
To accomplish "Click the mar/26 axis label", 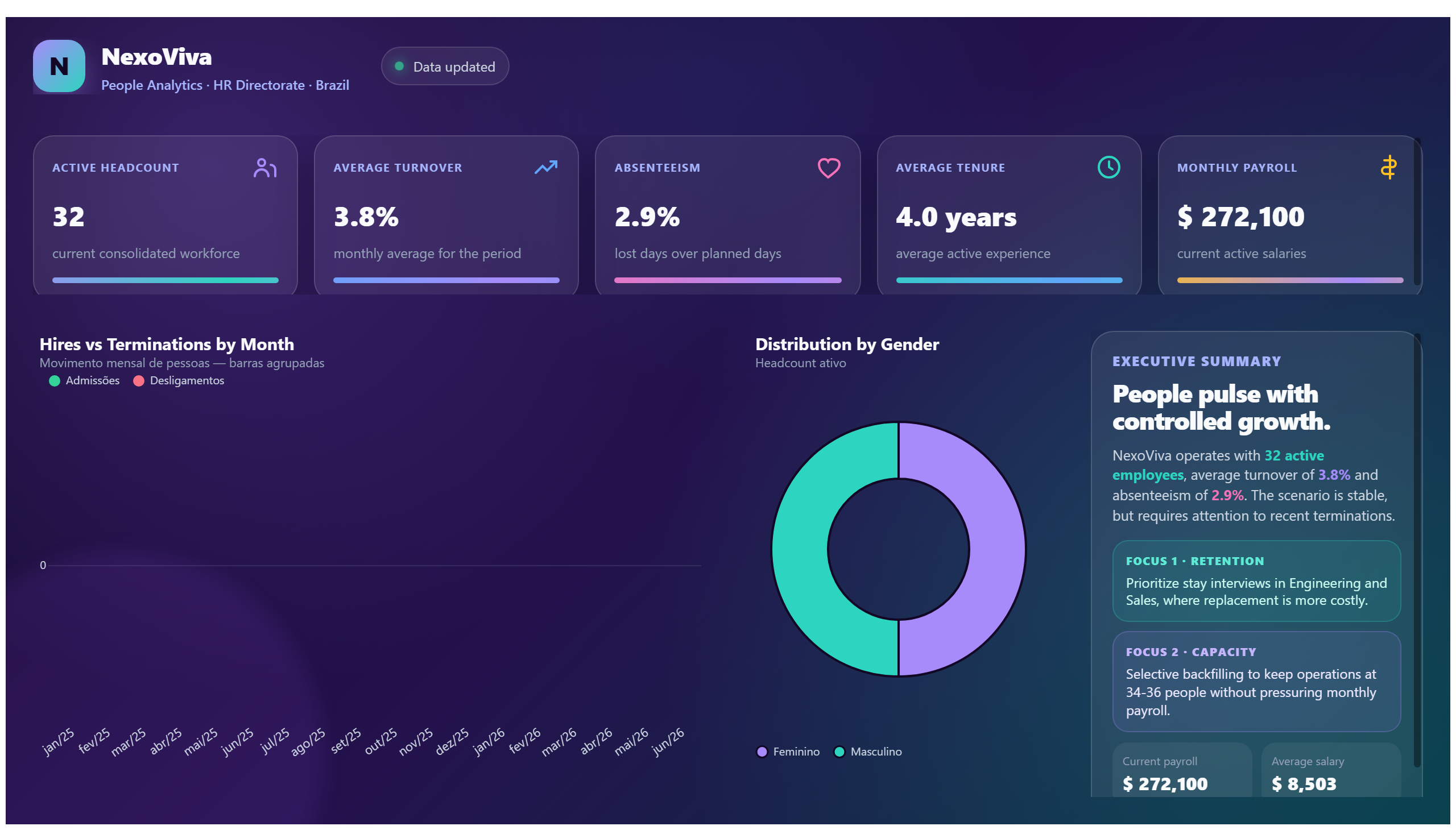I will (560, 741).
